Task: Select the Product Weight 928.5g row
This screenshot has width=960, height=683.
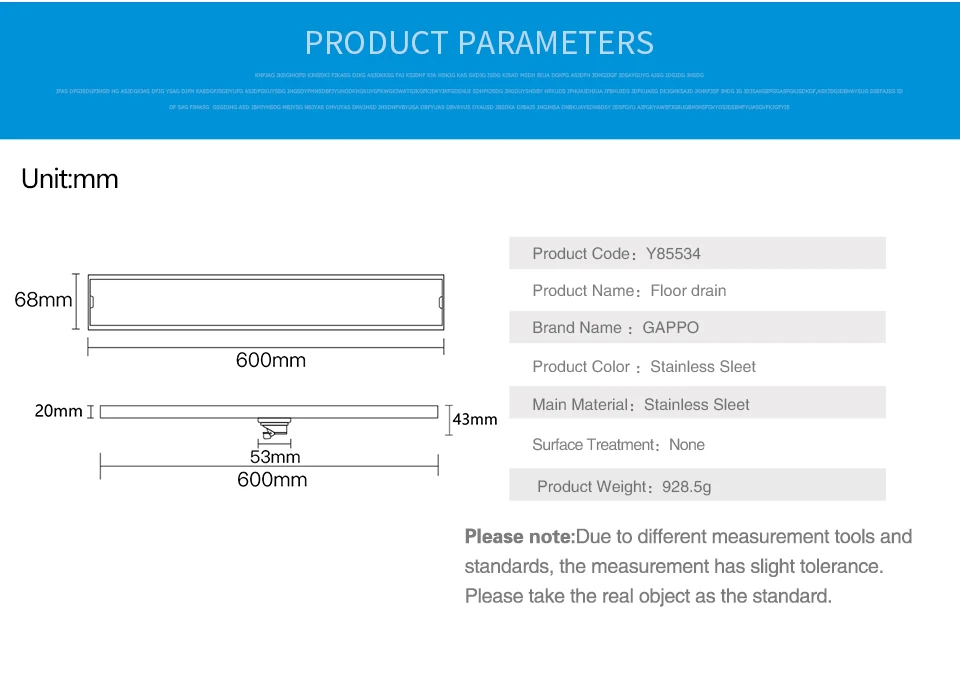Action: coord(697,485)
